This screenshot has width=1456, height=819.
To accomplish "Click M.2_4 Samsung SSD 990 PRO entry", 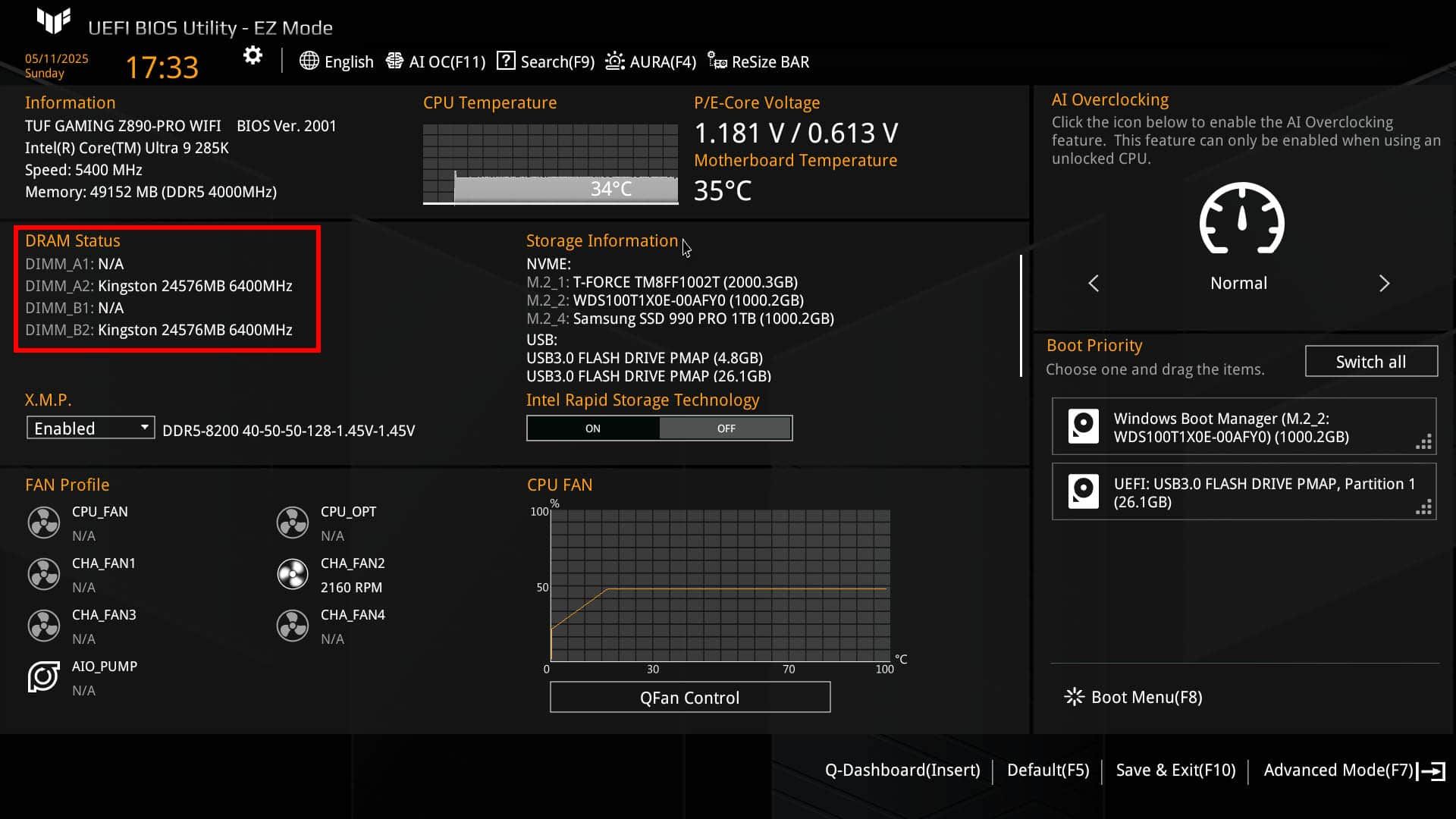I will (680, 318).
